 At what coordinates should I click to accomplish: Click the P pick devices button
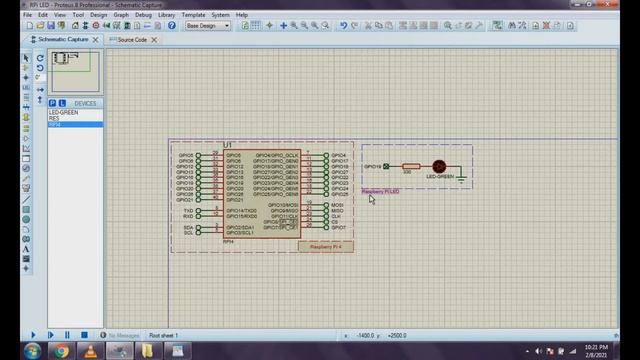click(x=52, y=103)
